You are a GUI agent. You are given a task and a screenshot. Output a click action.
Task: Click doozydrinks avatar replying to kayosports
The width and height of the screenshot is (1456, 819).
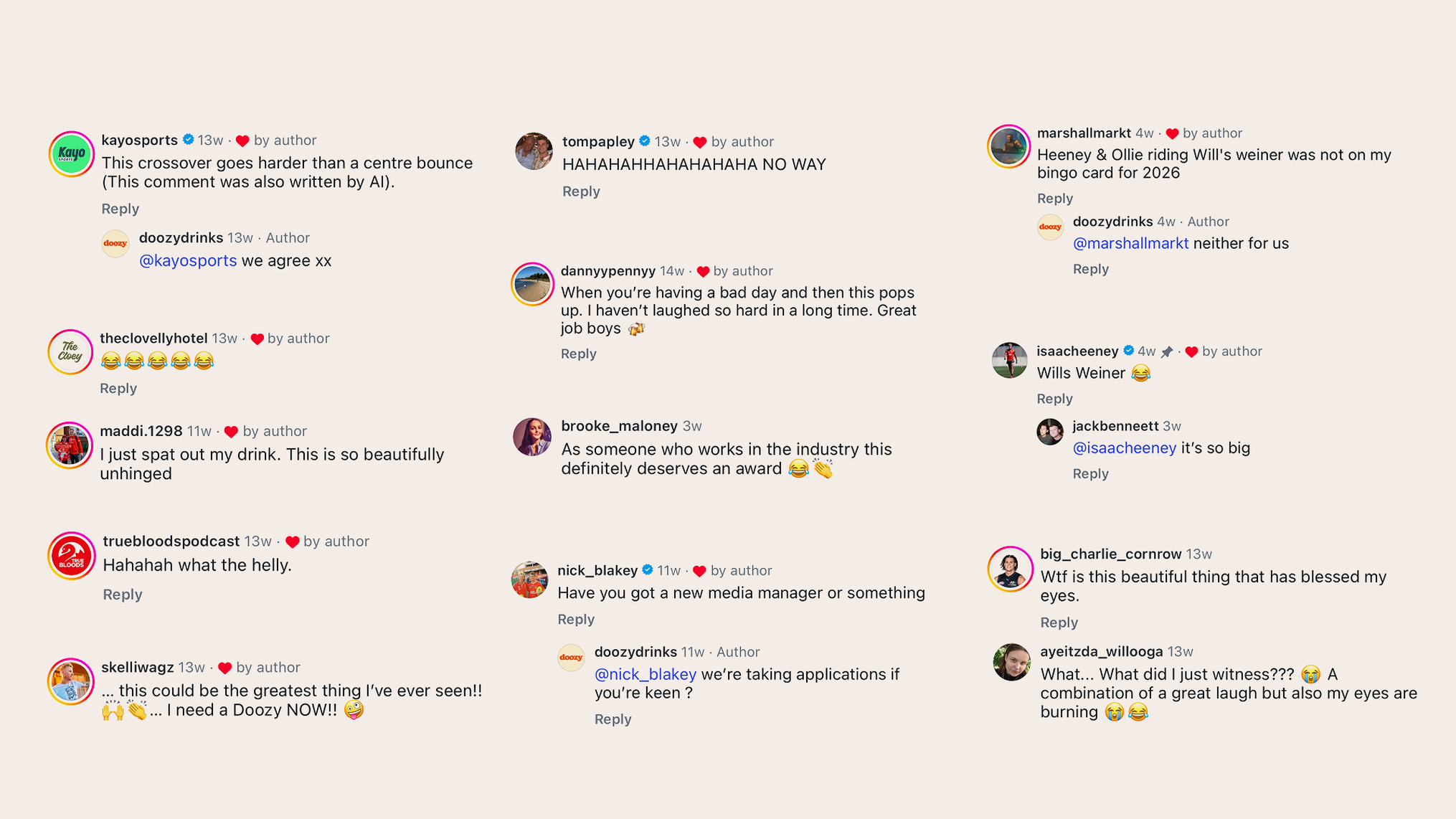point(115,244)
